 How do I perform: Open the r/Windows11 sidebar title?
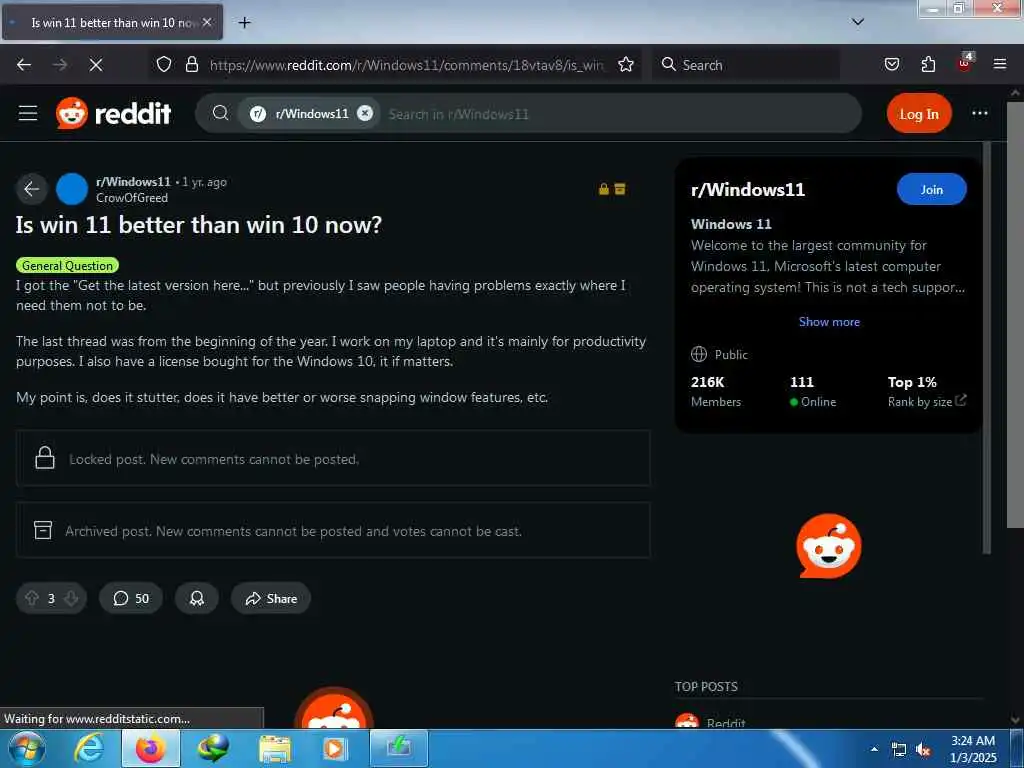pyautogui.click(x=748, y=189)
